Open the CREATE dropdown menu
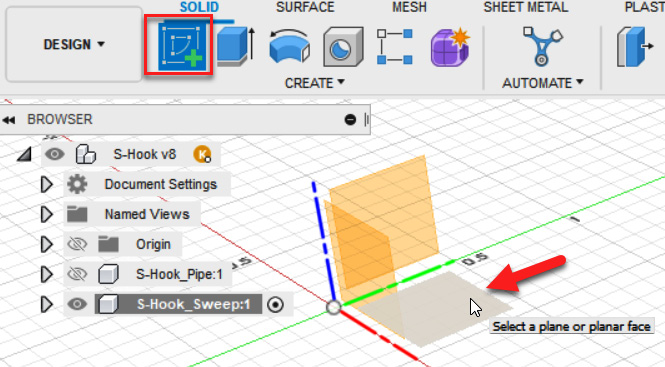665x367 pixels. (315, 83)
